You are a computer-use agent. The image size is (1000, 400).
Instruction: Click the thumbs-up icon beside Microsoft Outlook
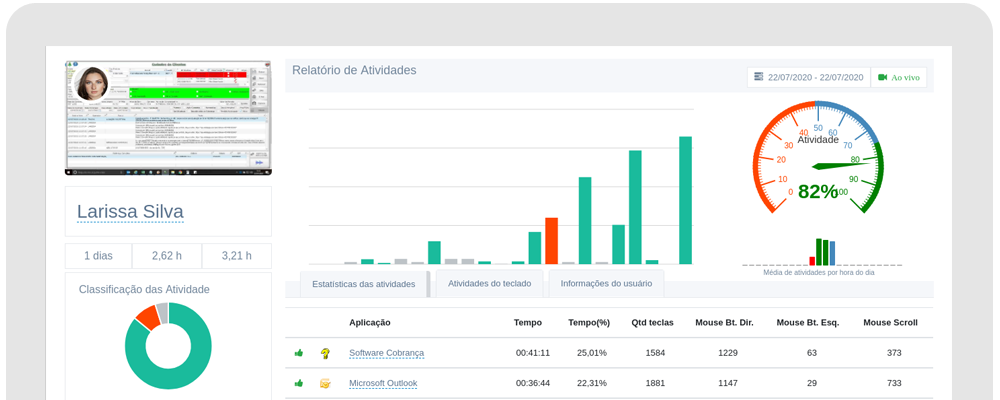(298, 383)
